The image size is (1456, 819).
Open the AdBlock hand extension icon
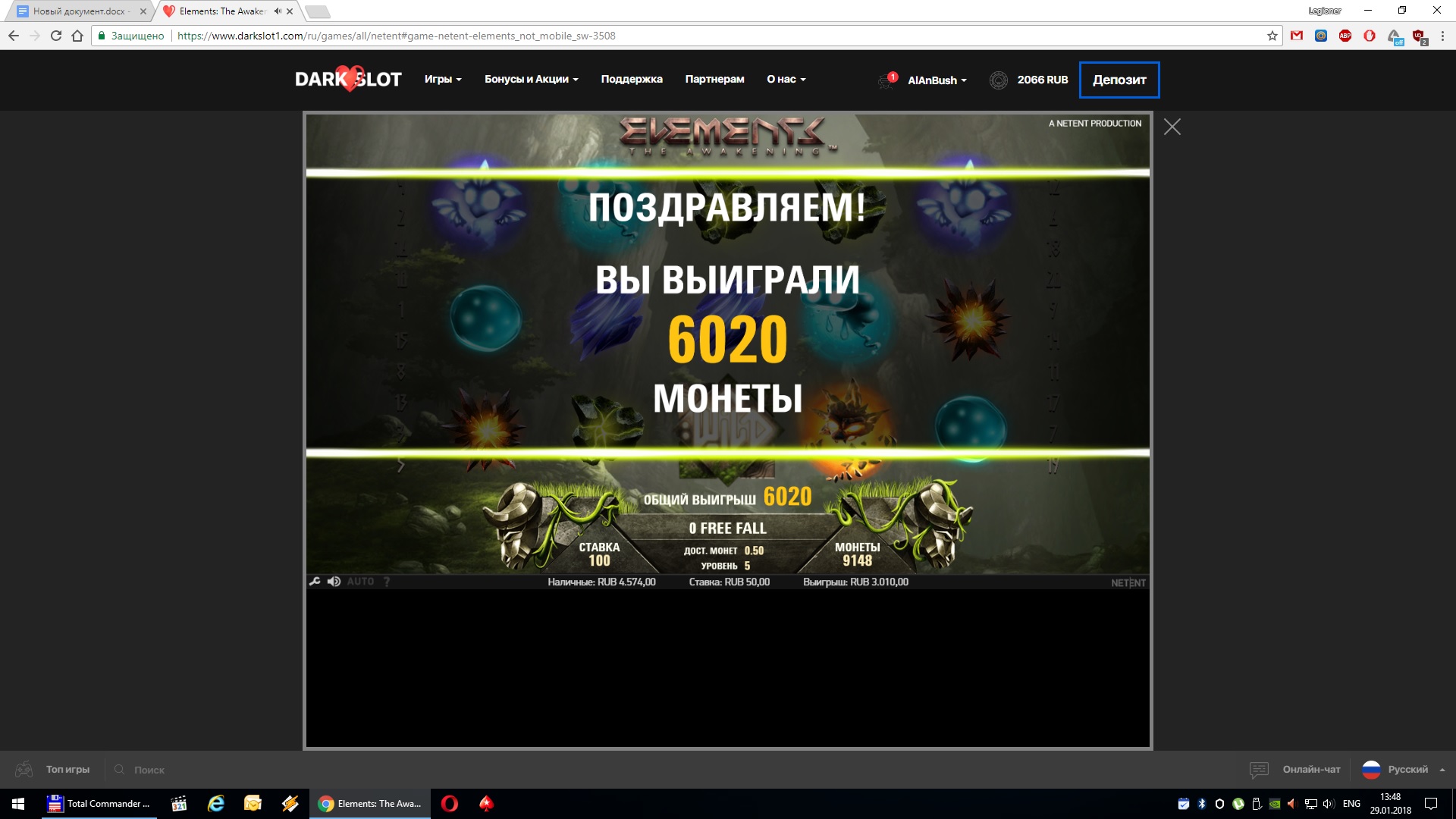click(x=1370, y=36)
